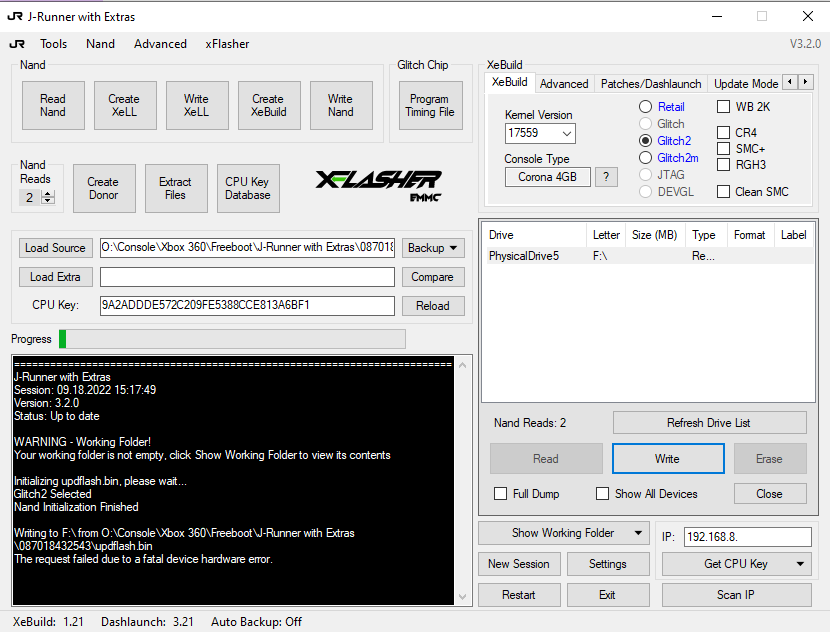
Task: Click the Compare button
Action: tap(433, 277)
